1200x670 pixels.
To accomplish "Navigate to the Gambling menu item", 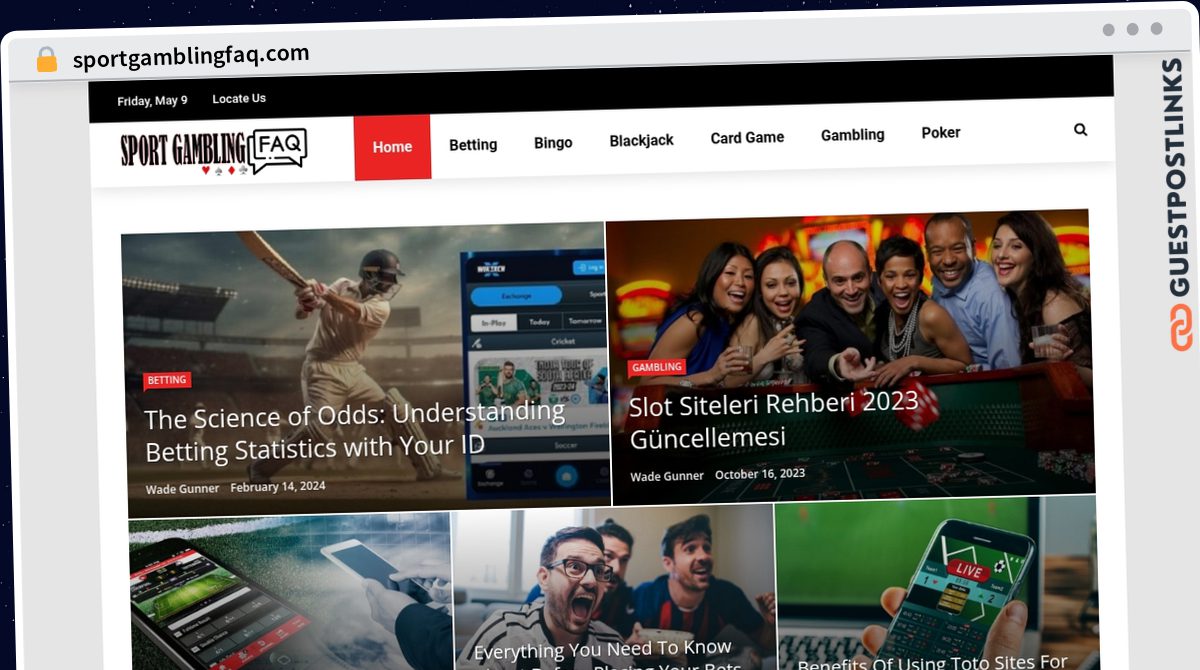I will (x=853, y=135).
